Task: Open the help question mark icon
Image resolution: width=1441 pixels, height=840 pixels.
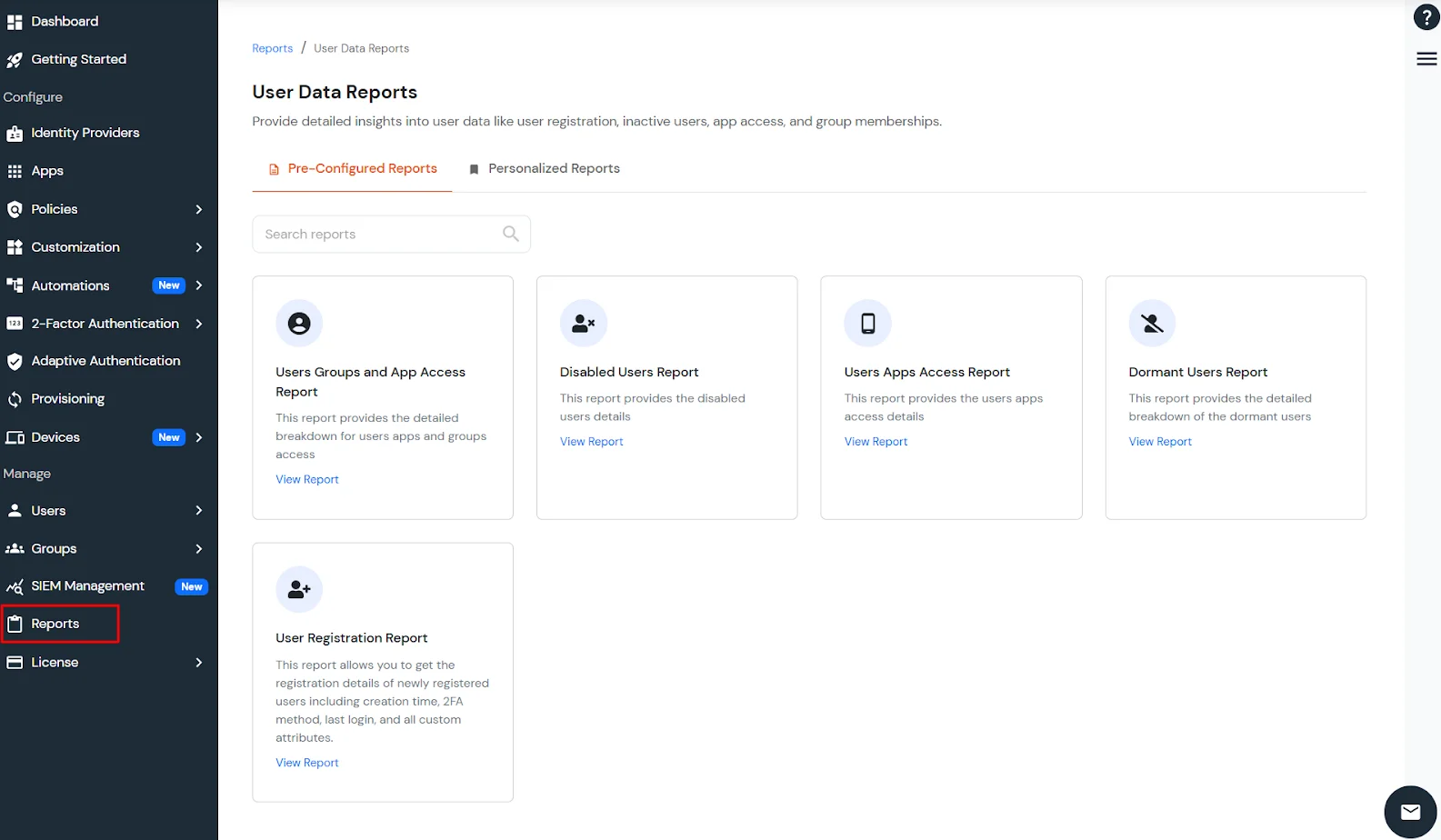Action: (x=1426, y=17)
